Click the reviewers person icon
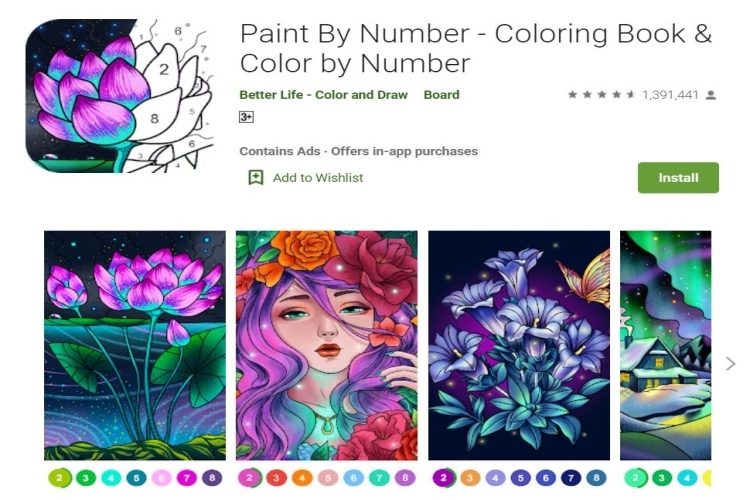The image size is (750, 500). (711, 95)
